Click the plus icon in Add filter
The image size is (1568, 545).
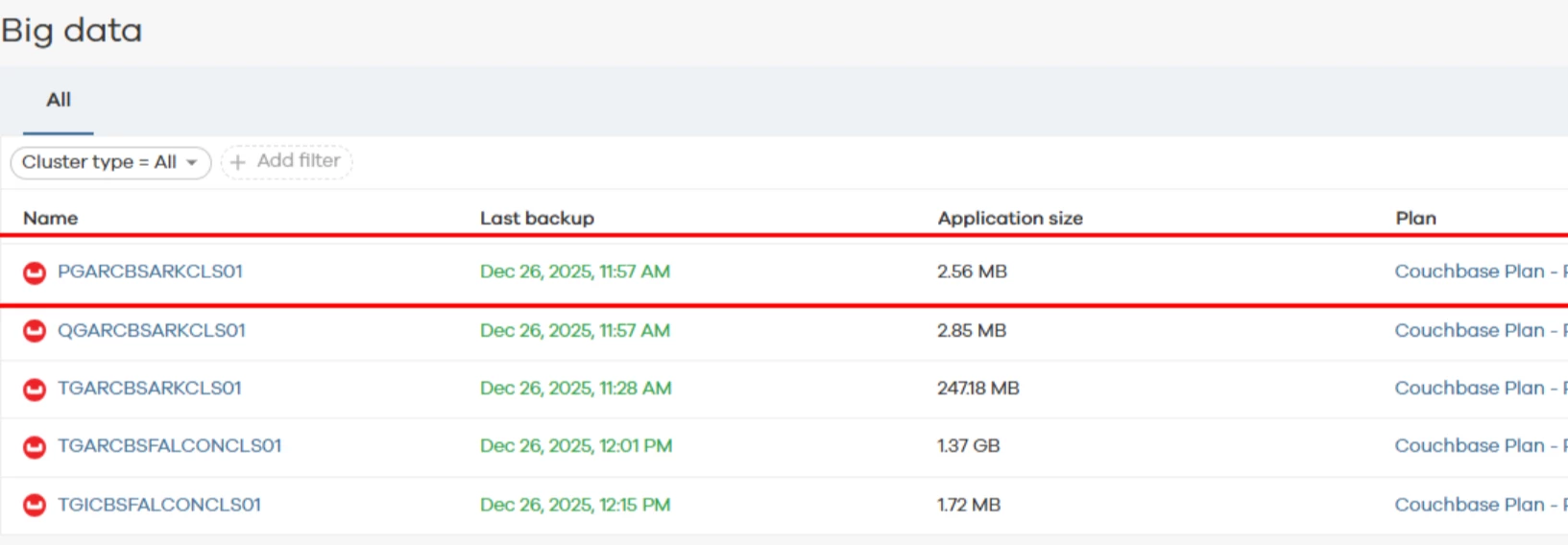[238, 162]
